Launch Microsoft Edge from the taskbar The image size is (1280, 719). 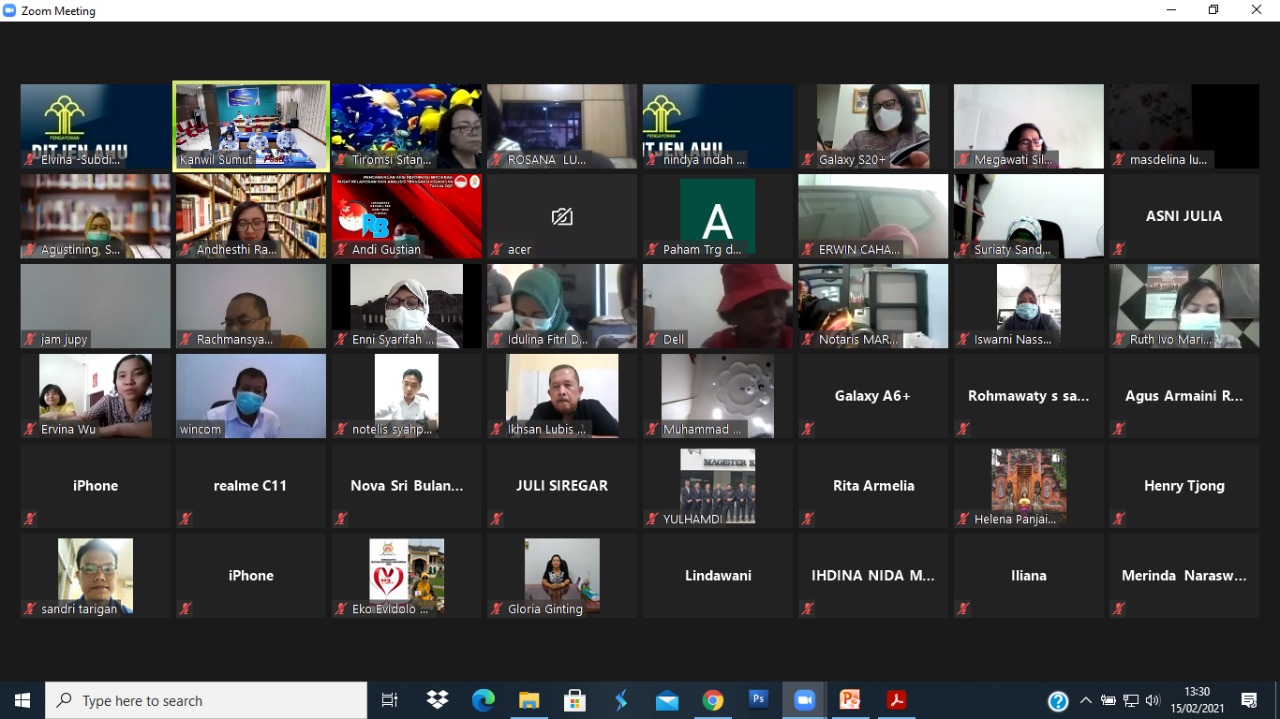(x=483, y=700)
